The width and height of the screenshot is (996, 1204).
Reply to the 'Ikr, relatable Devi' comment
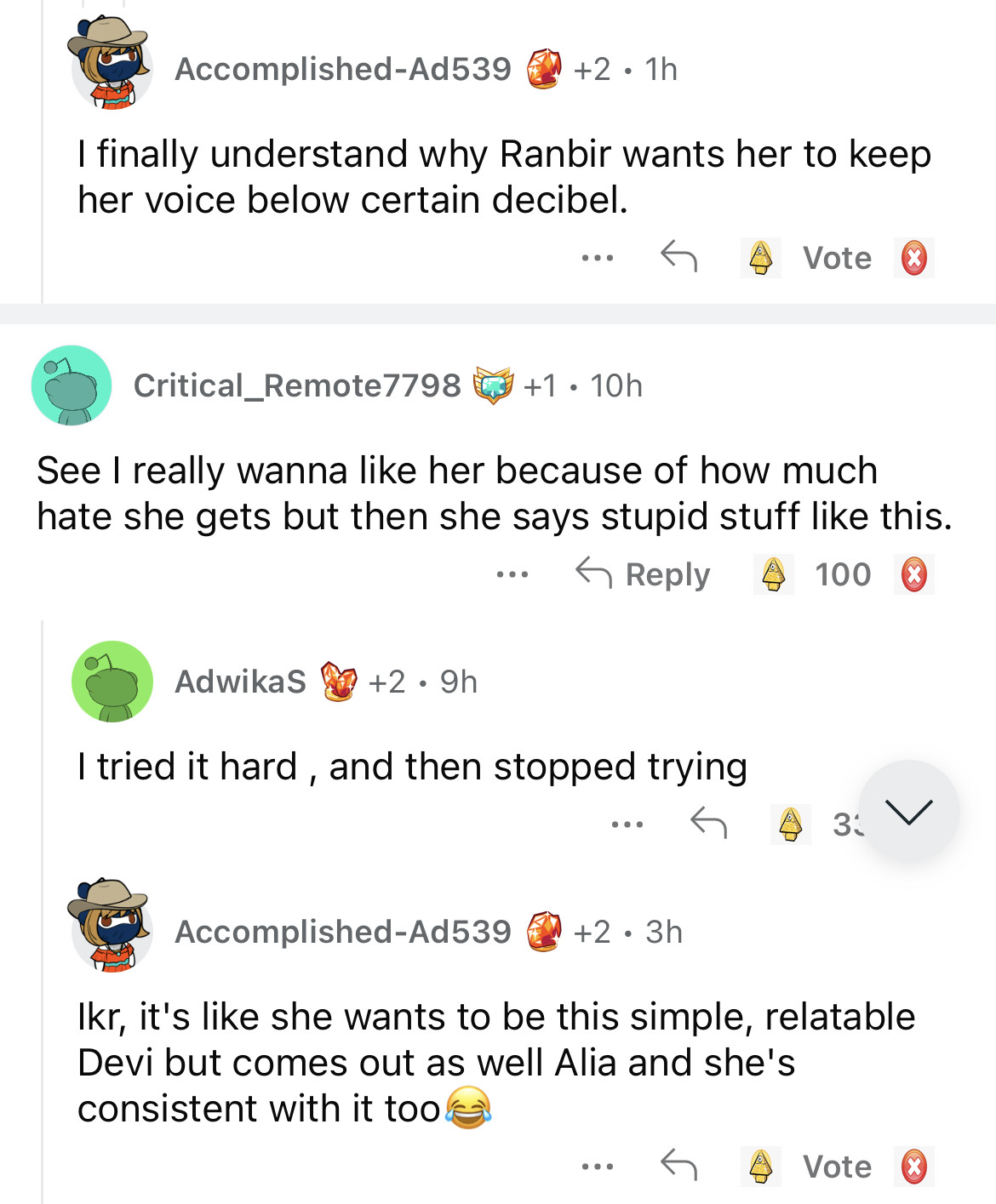tap(678, 1166)
